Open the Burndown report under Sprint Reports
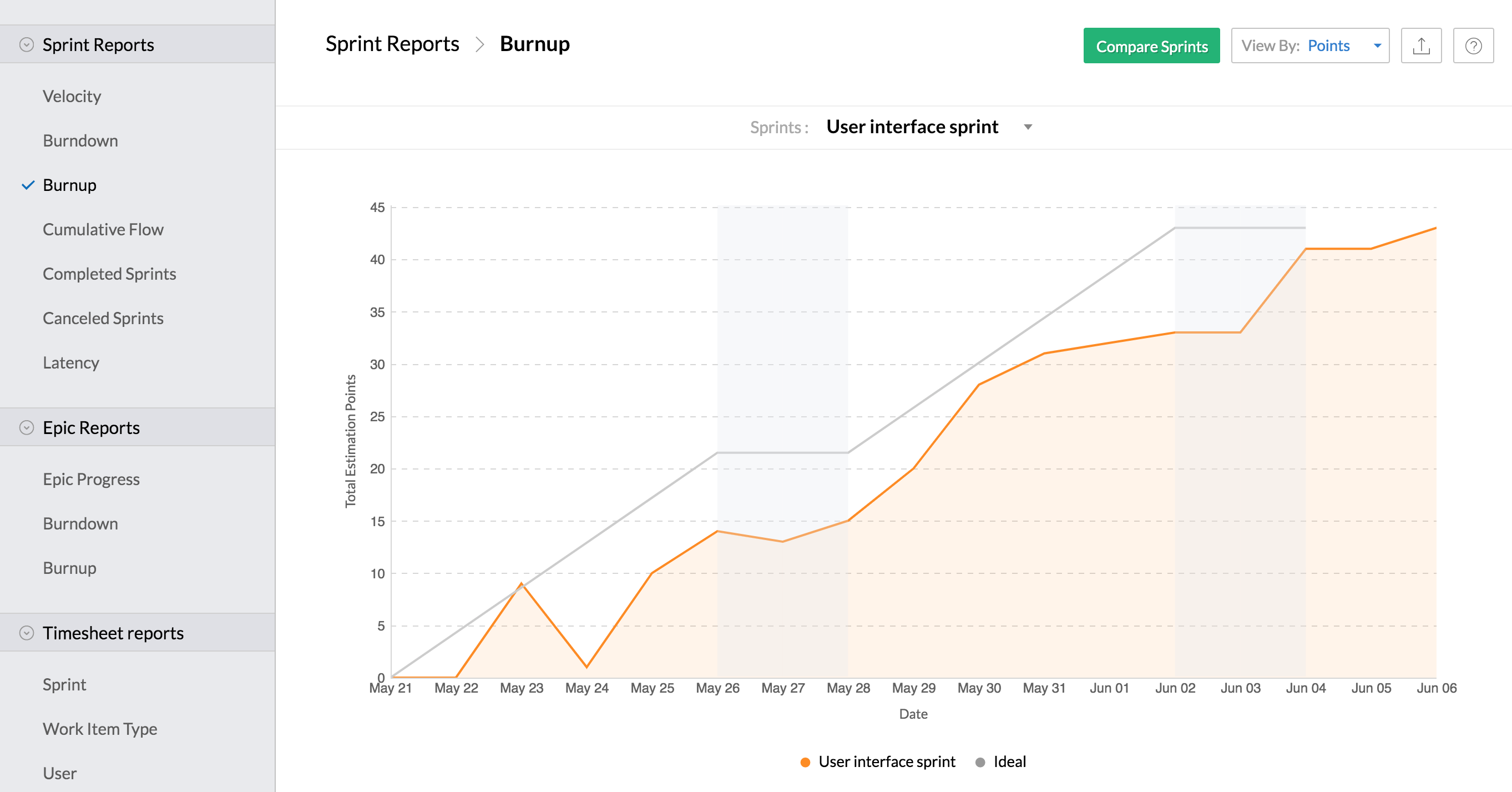 80,141
